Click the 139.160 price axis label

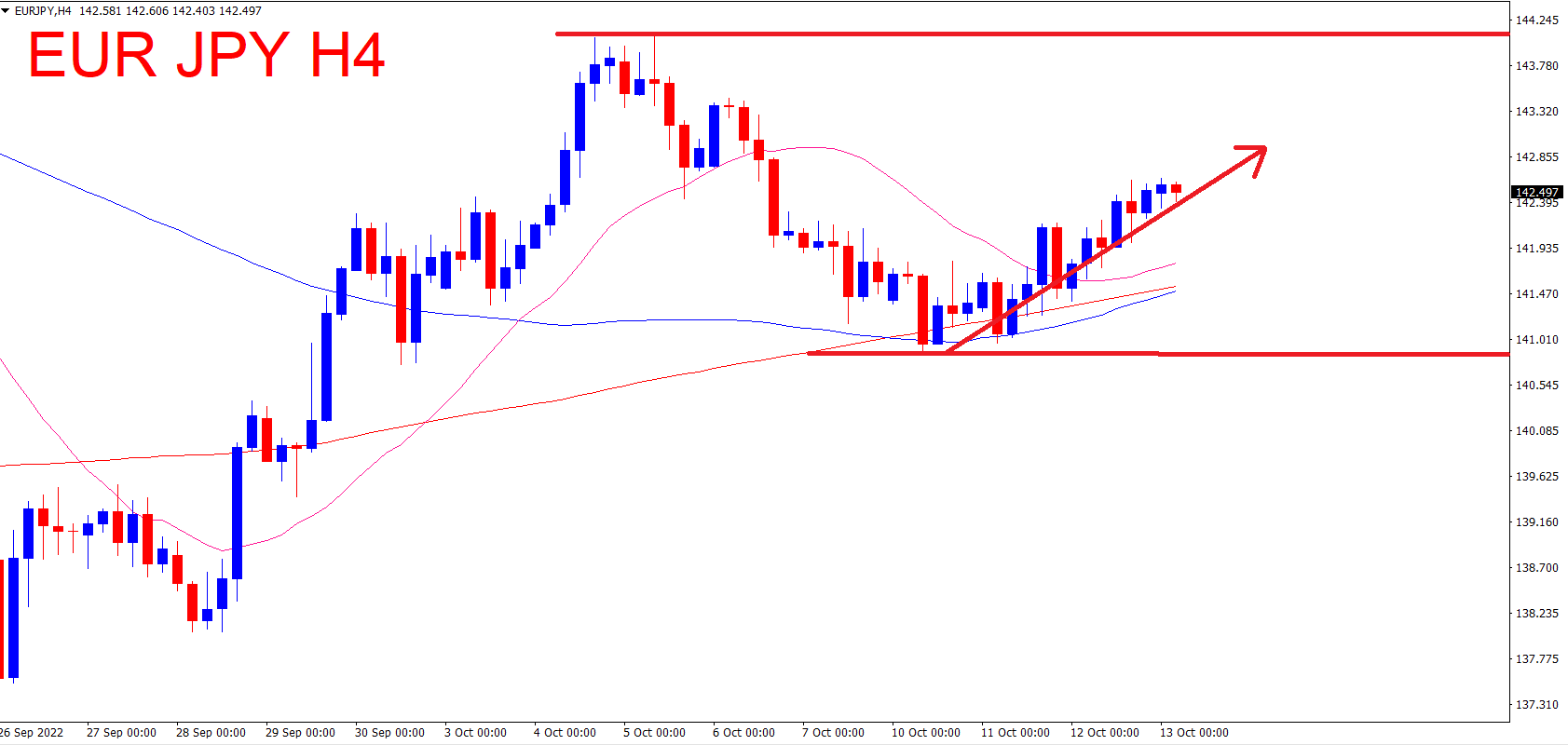coord(1537,521)
